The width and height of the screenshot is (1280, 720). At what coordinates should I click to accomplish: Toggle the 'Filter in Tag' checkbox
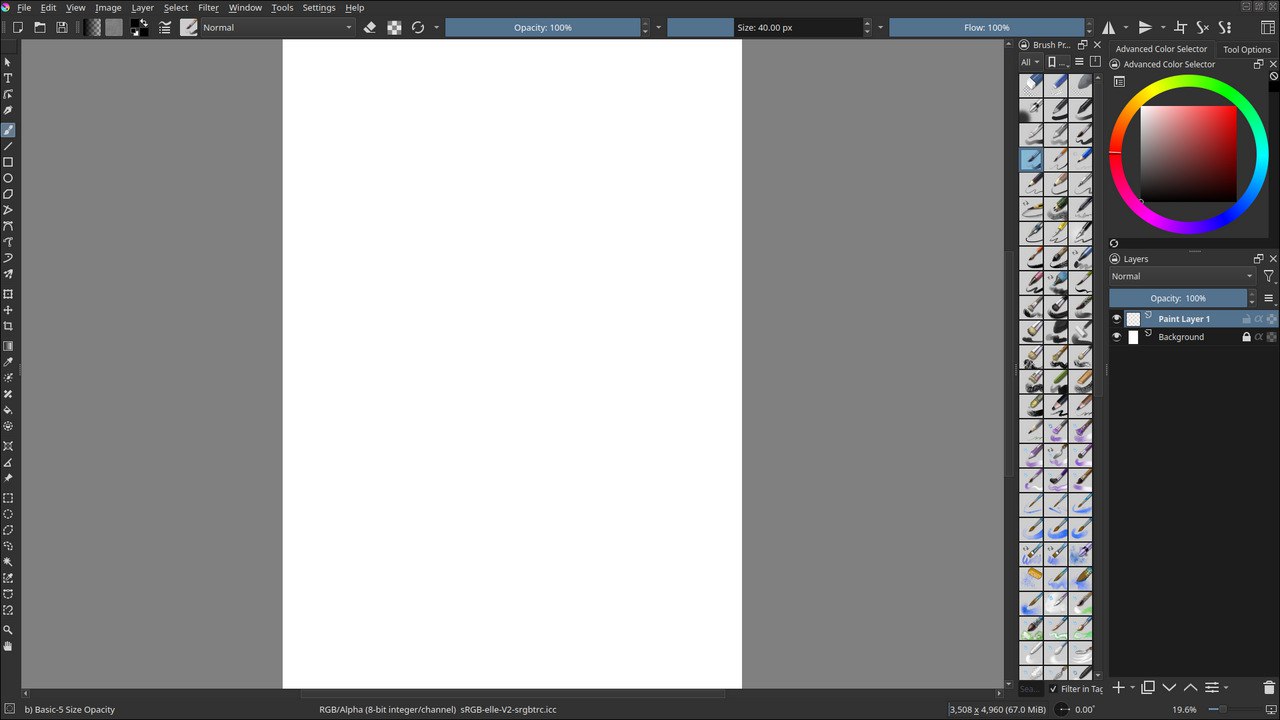click(1053, 689)
